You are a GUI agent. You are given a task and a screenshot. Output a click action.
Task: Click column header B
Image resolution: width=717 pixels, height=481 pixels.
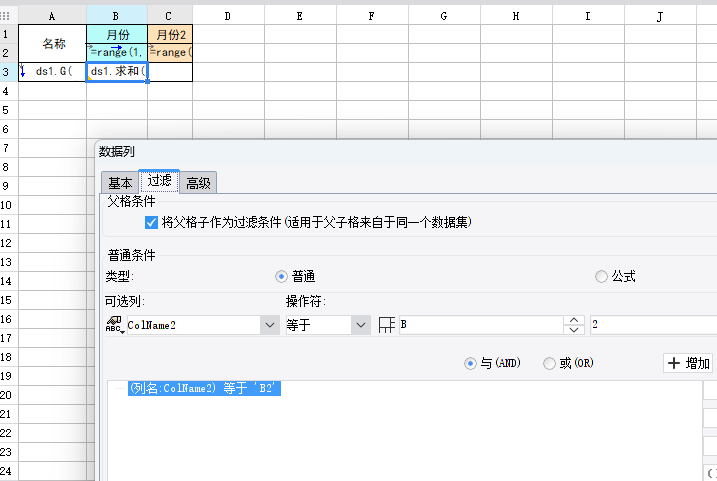click(117, 16)
